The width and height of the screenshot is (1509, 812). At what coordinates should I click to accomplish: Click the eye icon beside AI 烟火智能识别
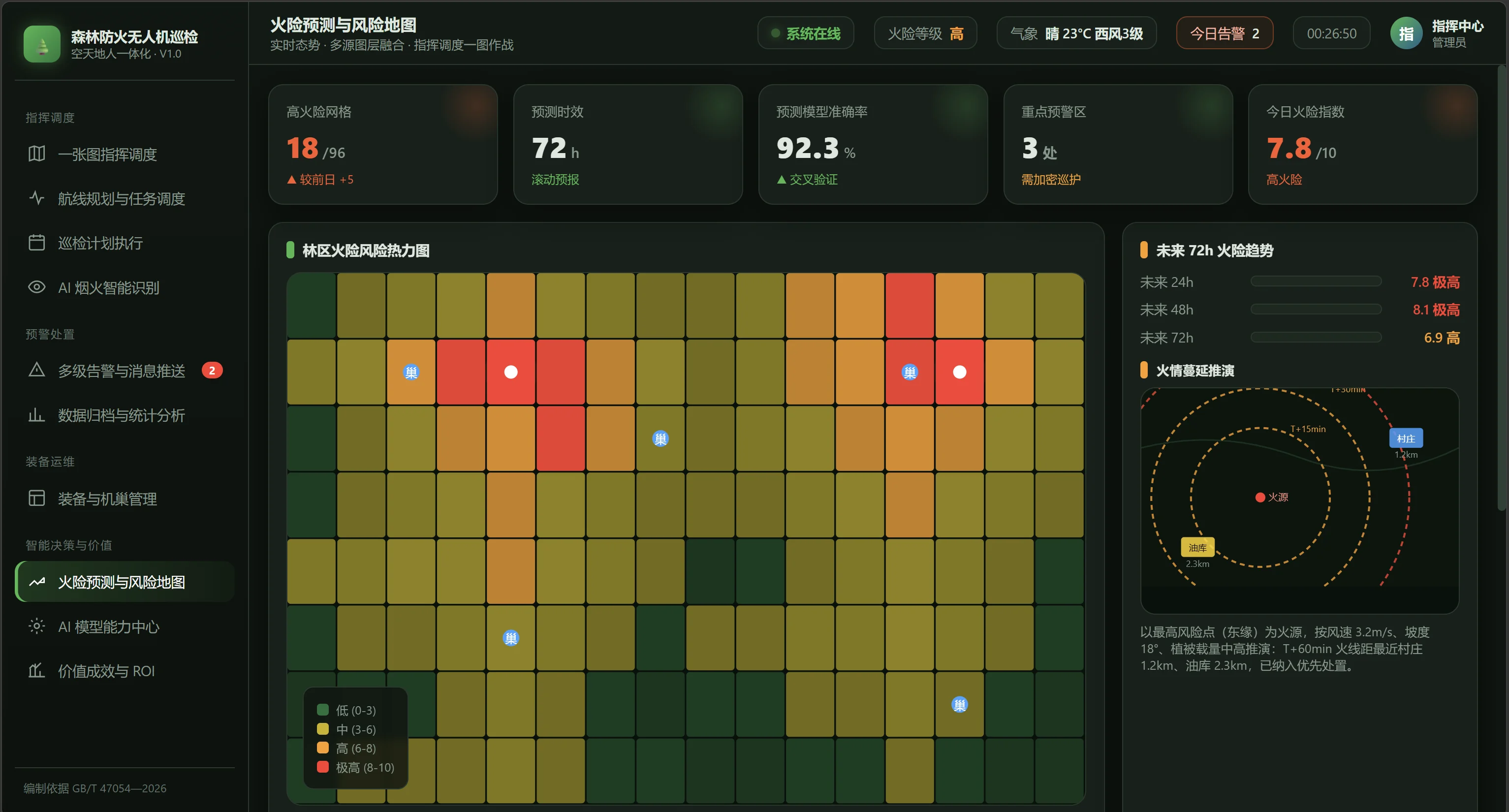pyautogui.click(x=36, y=287)
